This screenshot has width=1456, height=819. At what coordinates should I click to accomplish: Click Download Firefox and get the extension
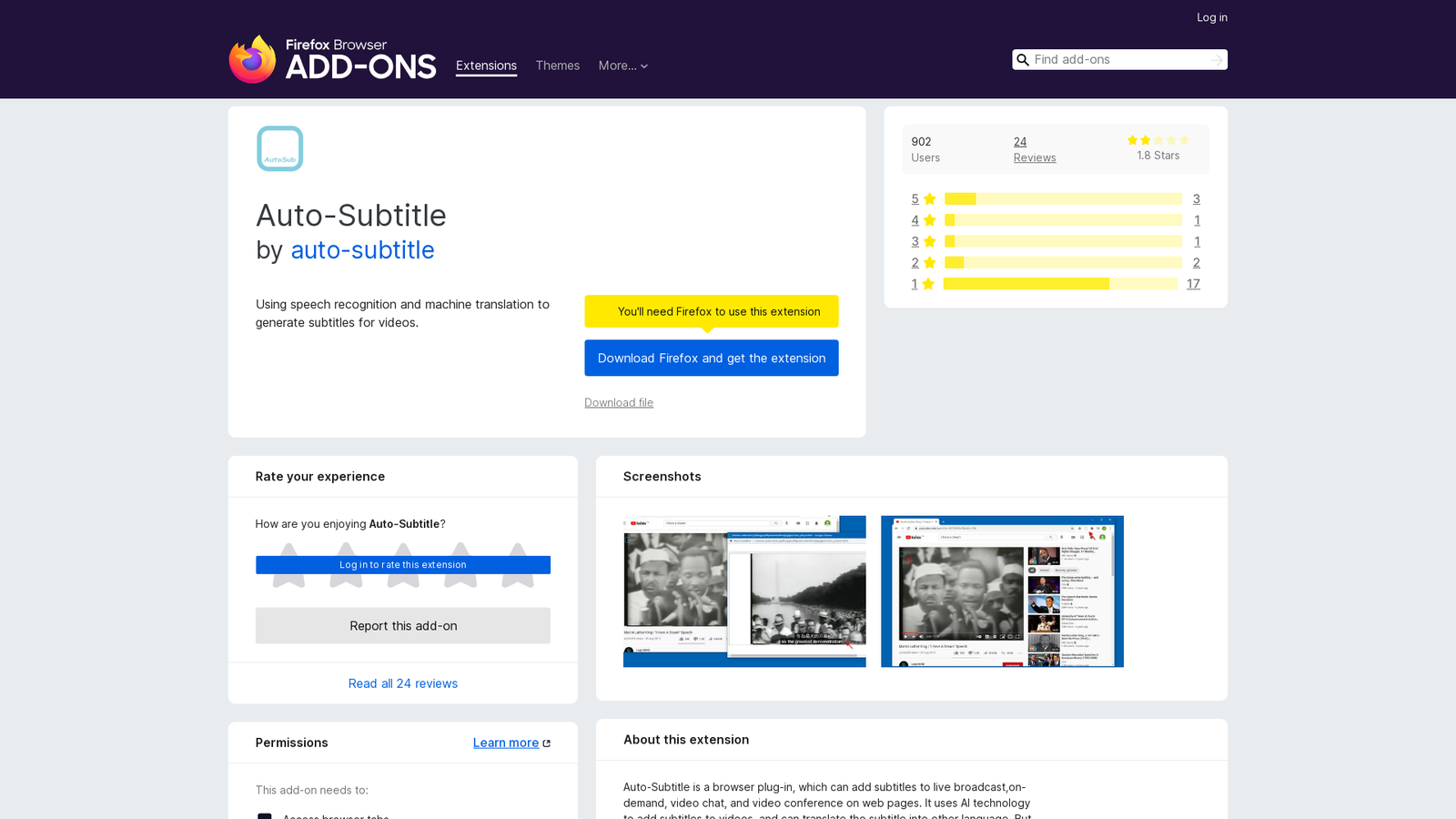pyautogui.click(x=712, y=358)
